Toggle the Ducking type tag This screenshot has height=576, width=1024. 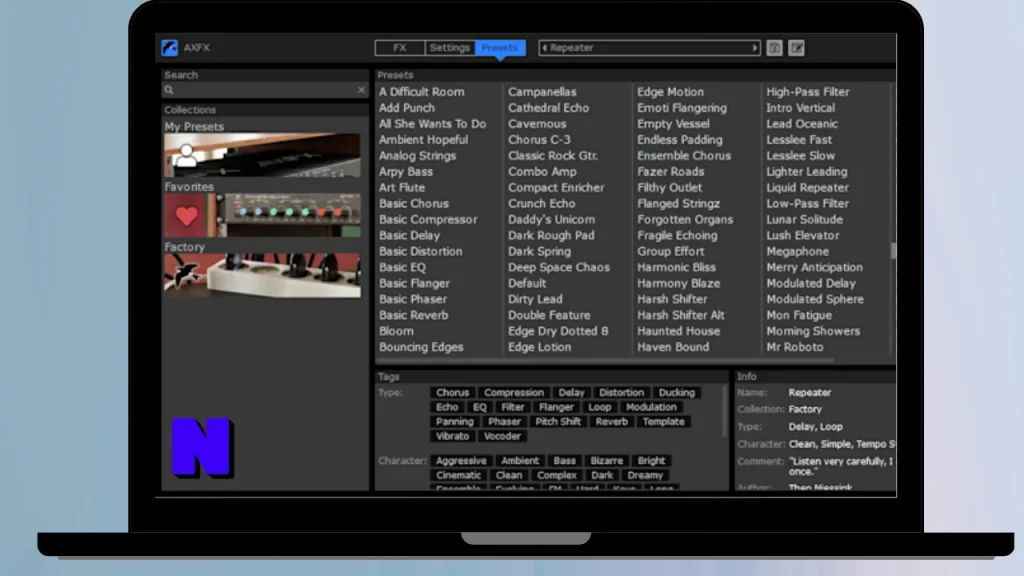(x=677, y=392)
